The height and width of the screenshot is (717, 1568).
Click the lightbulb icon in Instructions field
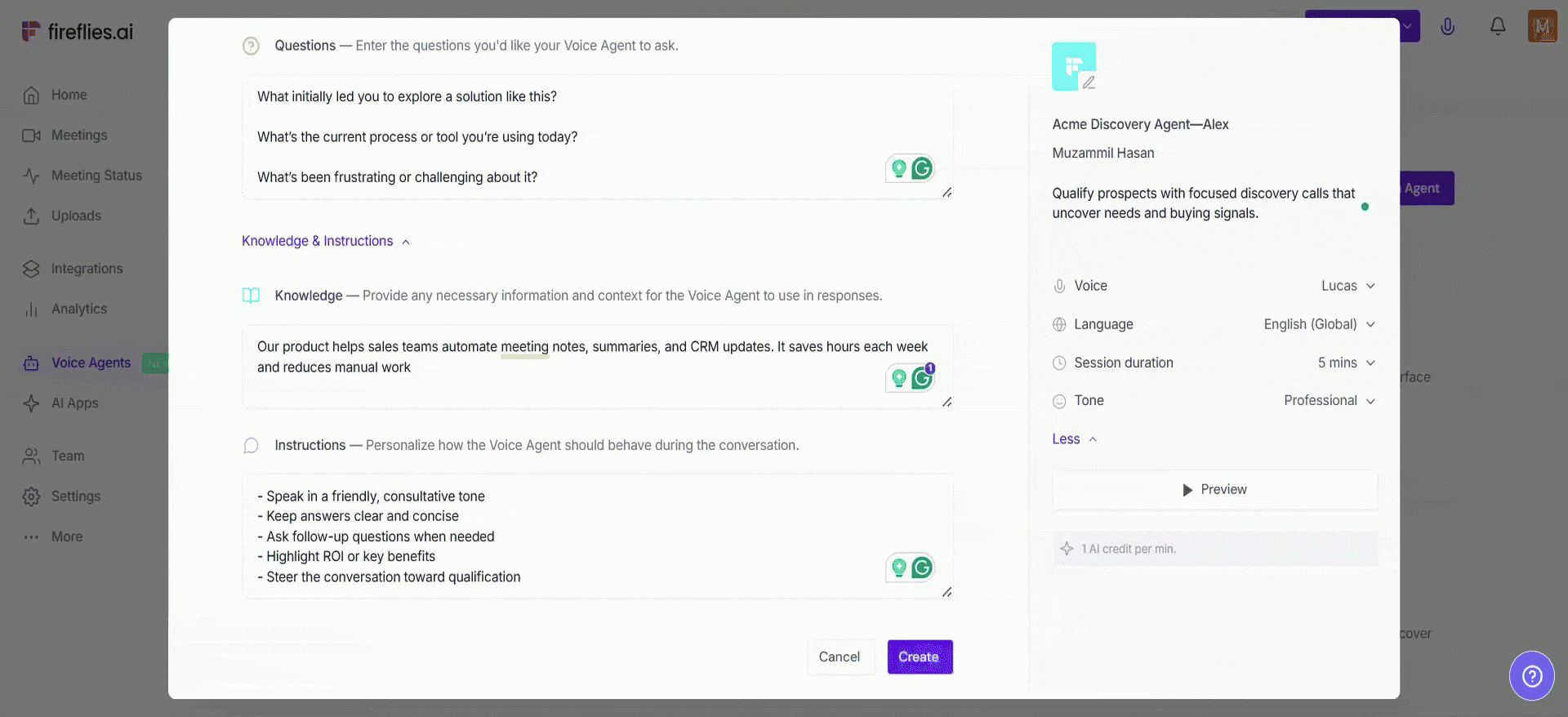coord(898,568)
